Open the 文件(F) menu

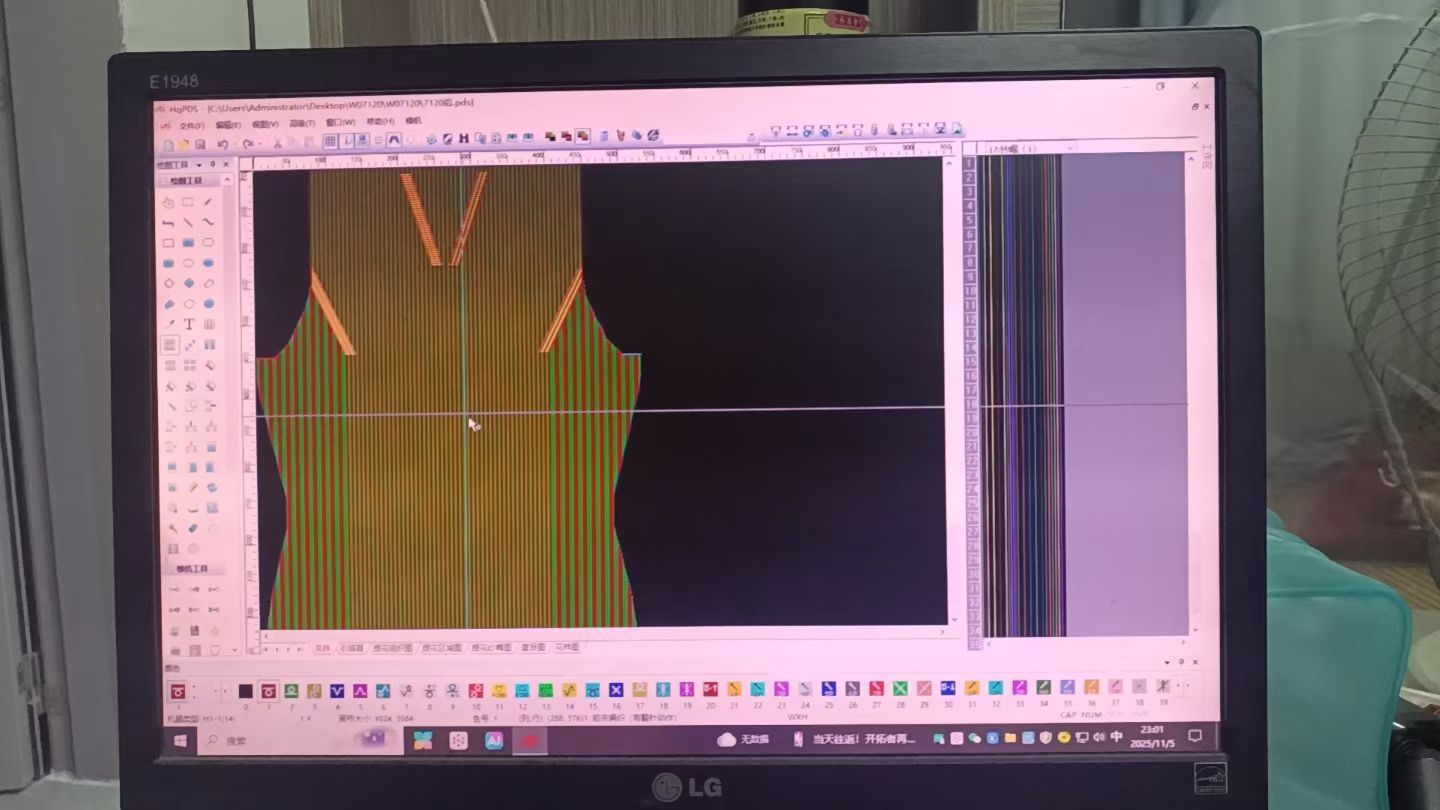(x=191, y=126)
